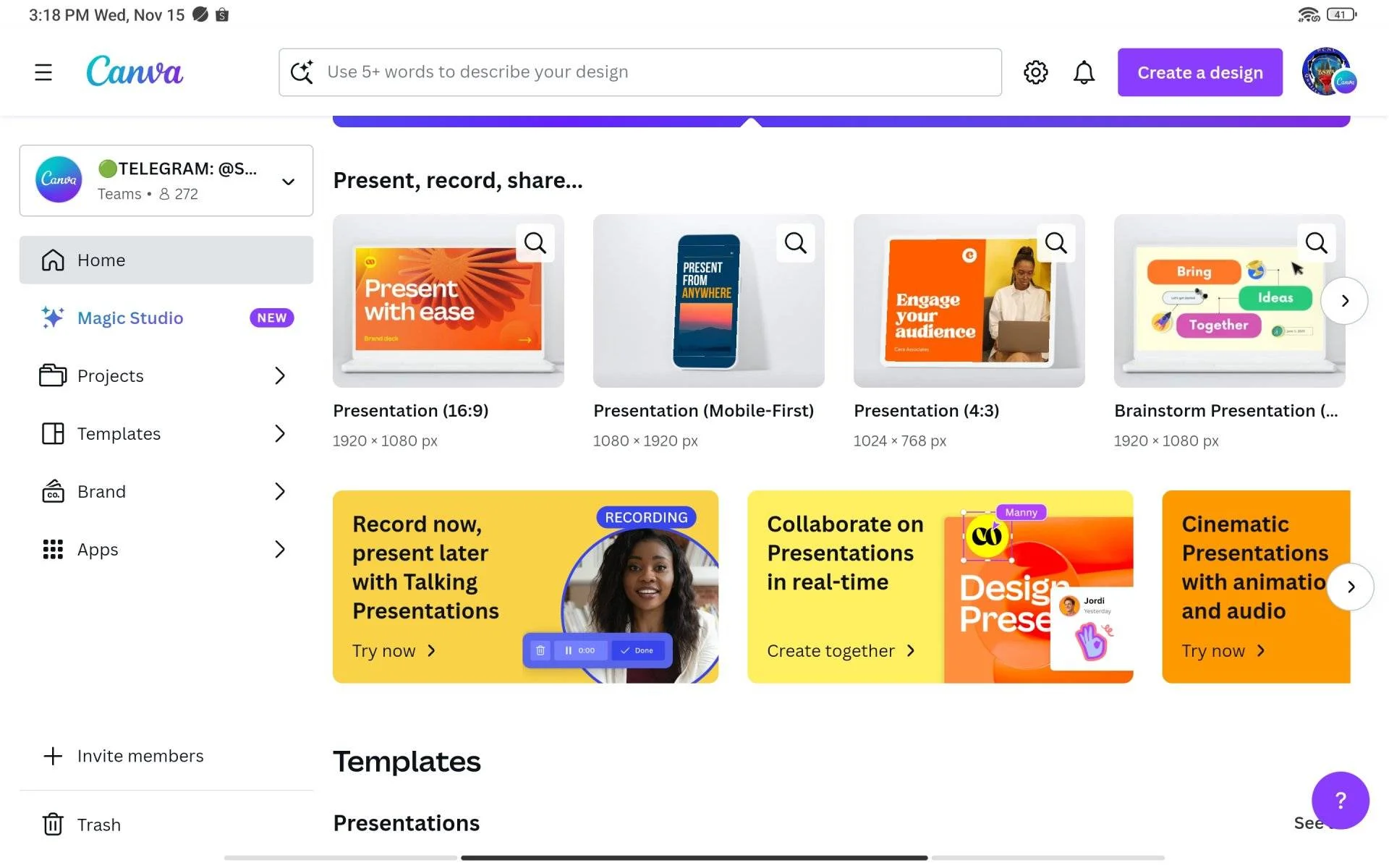
Task: Click the horizontal scrollbar at bottom
Action: (694, 858)
